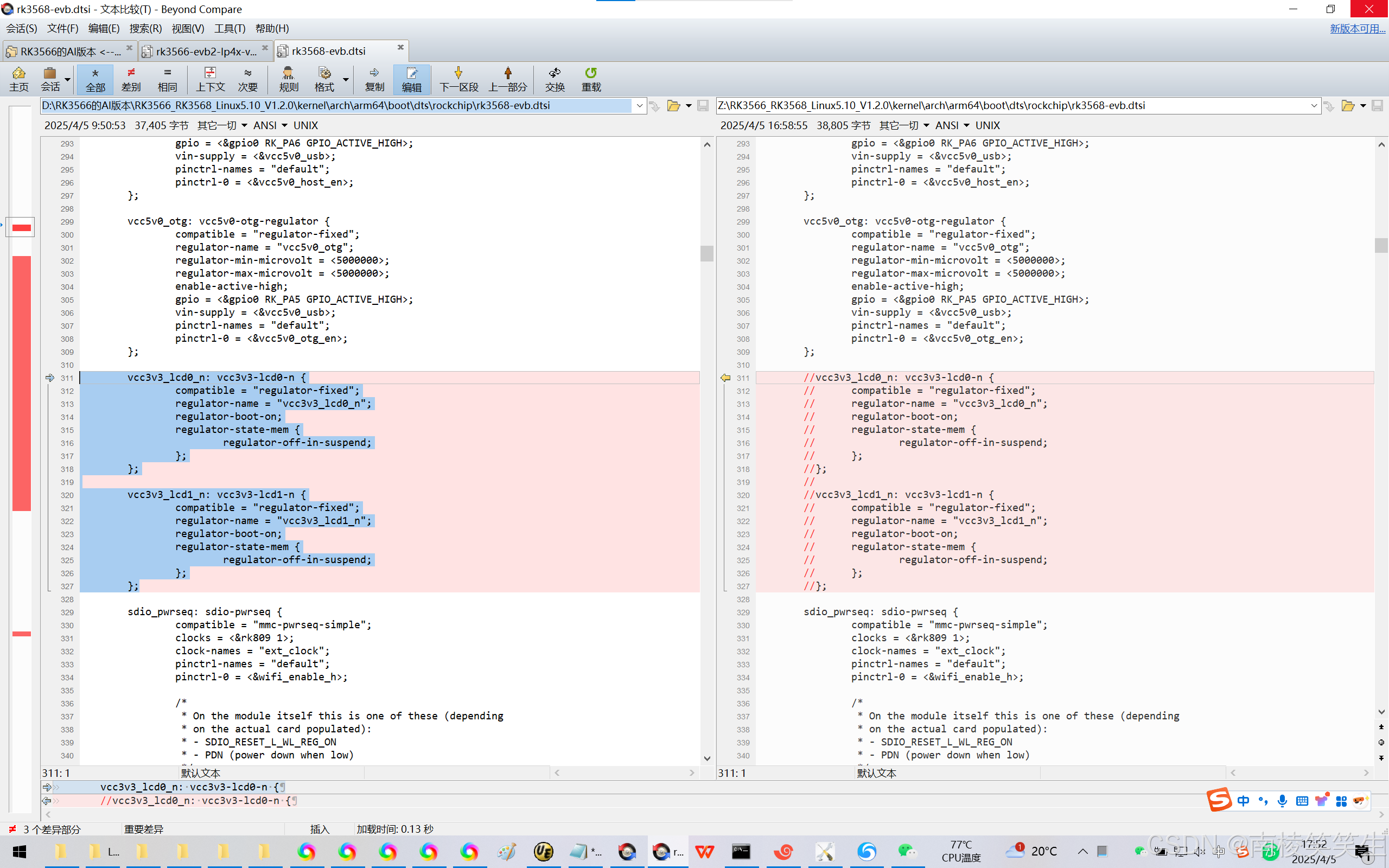Close the rk3568-evb.dtsi tab
This screenshot has height=868, width=1389.
pyautogui.click(x=400, y=48)
